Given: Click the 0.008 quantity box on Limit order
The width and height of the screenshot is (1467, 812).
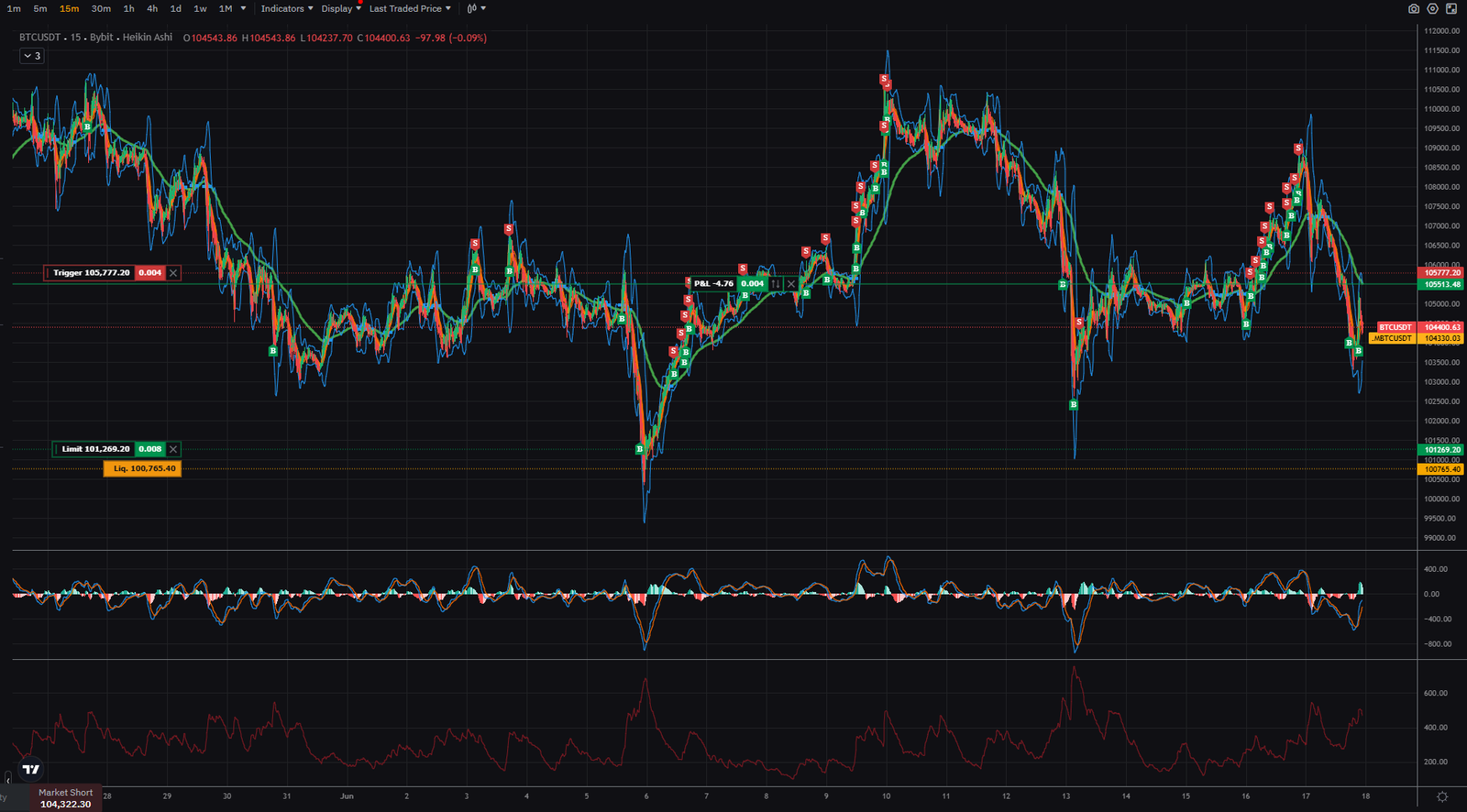Looking at the screenshot, I should (x=150, y=449).
